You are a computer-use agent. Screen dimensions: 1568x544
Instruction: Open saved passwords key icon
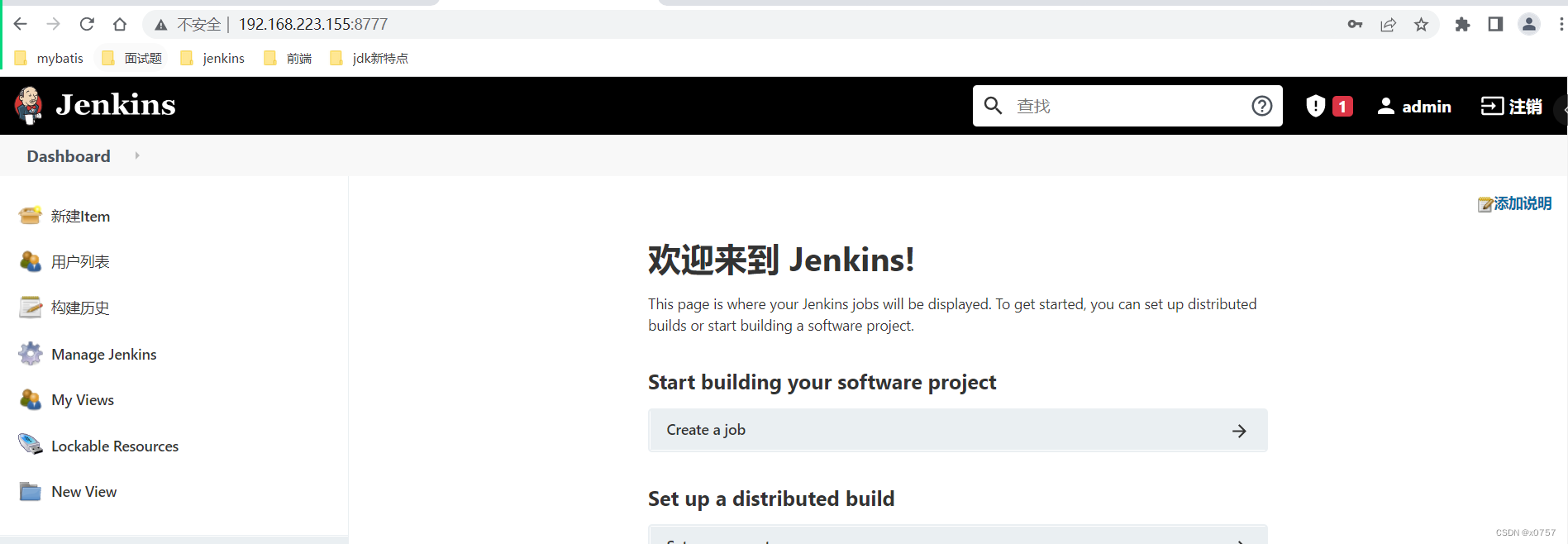coord(1355,24)
